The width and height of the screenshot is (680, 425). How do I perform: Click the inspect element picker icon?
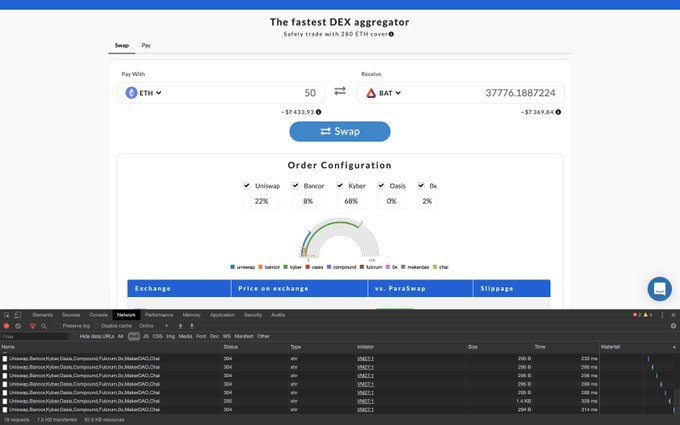pos(7,315)
